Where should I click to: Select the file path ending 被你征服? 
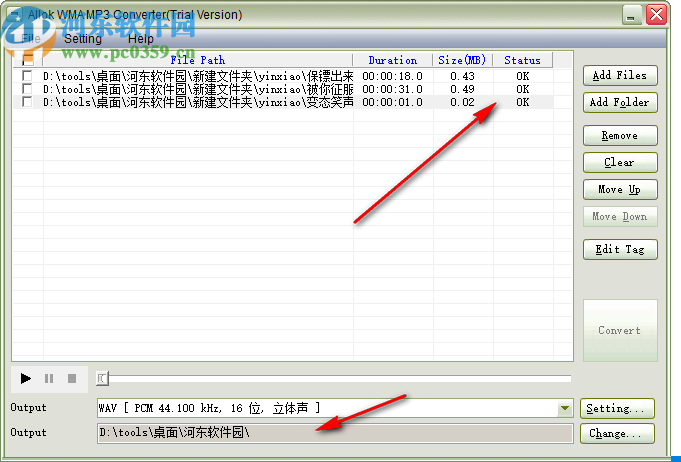[198, 89]
